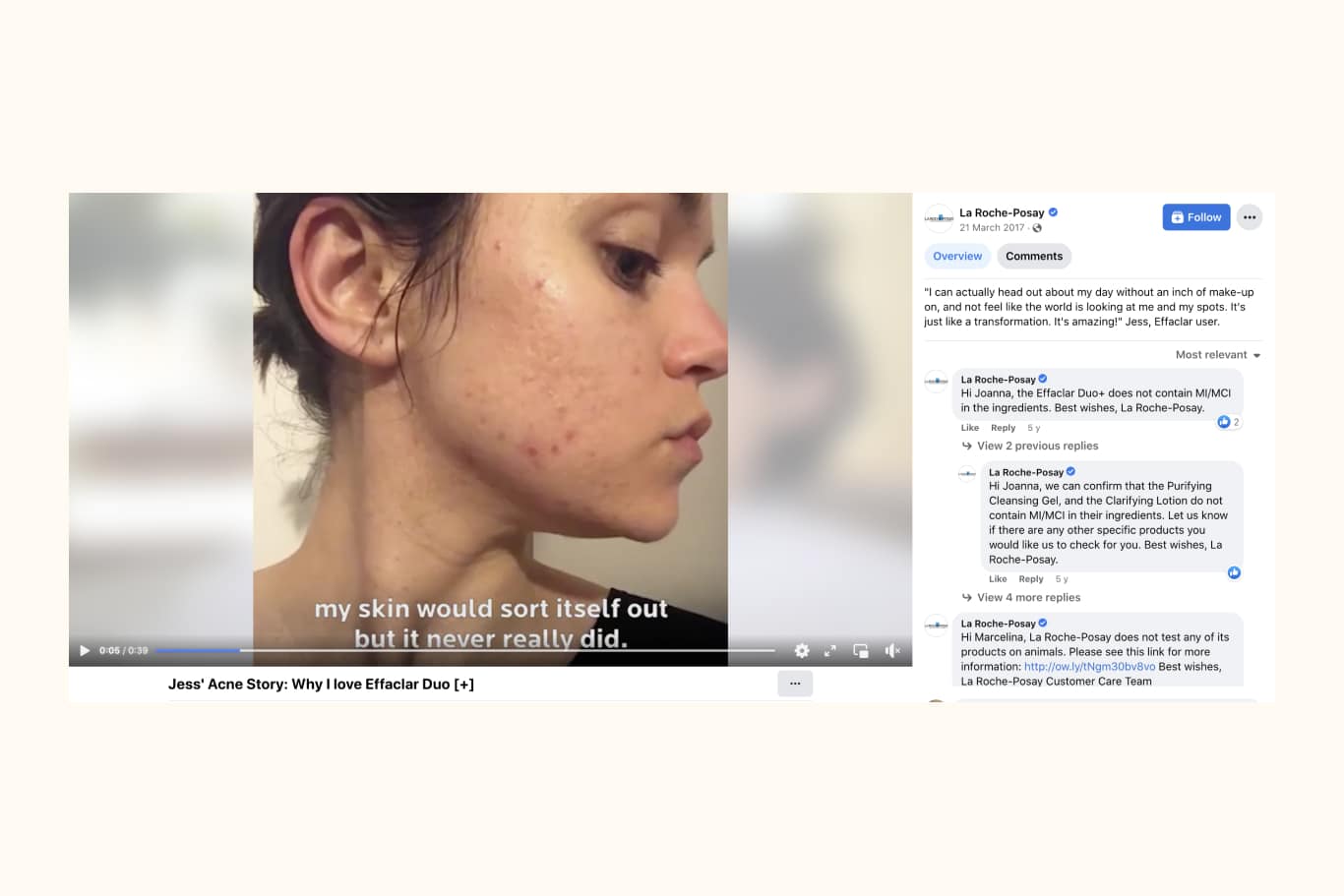Open La Roche-Posay page name in post header
Image resolution: width=1344 pixels, height=896 pixels.
1002,212
